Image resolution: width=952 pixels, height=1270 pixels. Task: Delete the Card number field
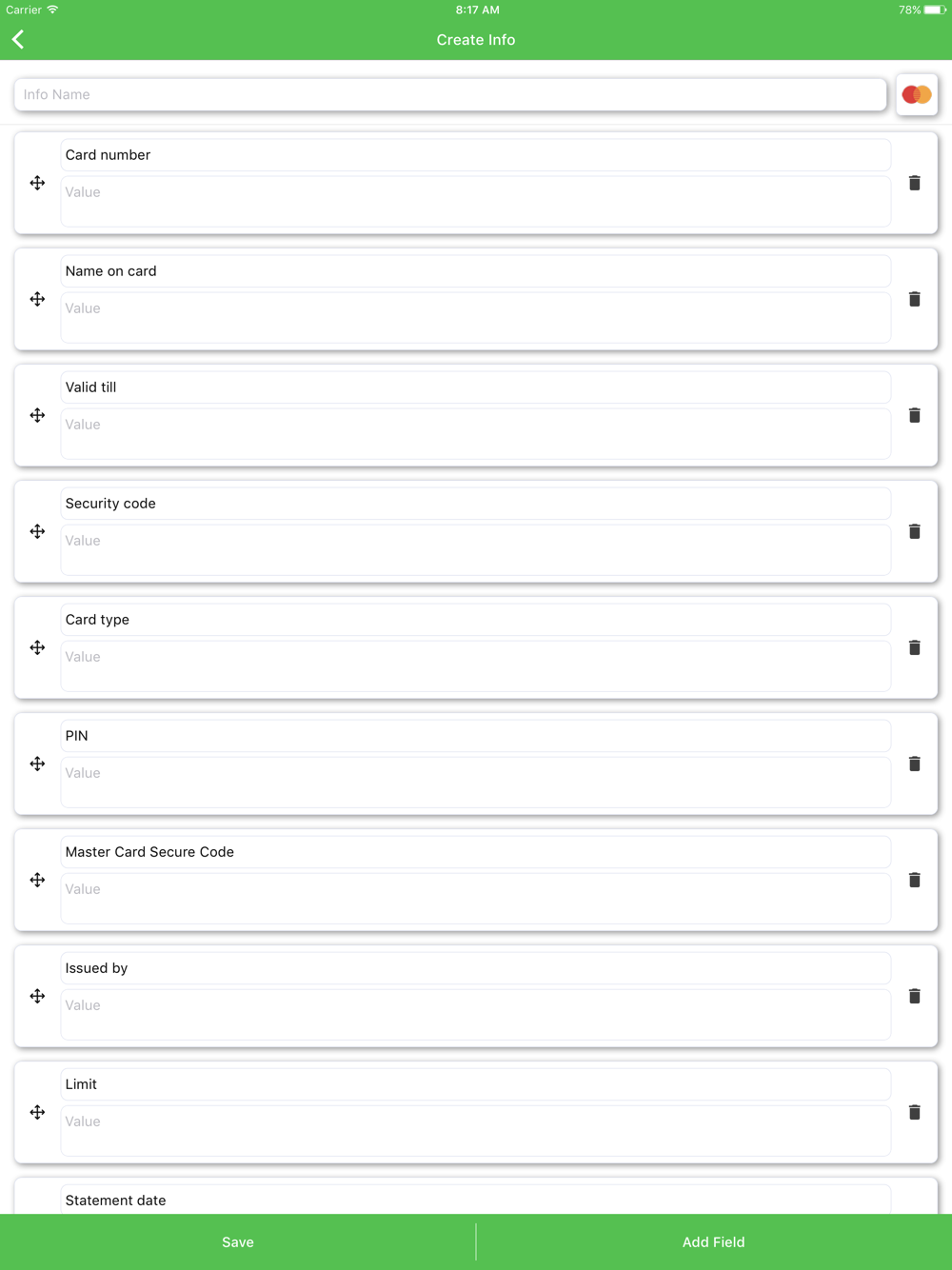coord(914,183)
